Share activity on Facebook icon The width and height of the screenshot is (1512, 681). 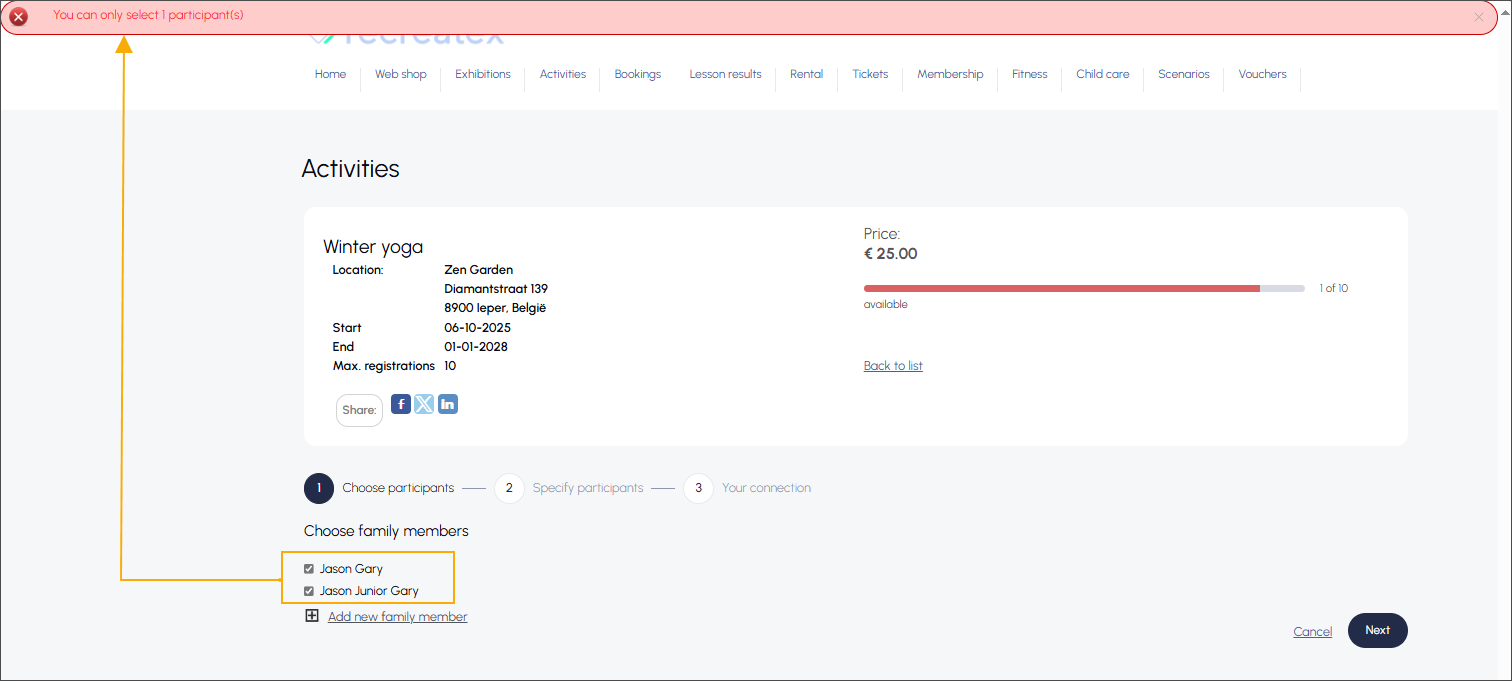(x=400, y=404)
